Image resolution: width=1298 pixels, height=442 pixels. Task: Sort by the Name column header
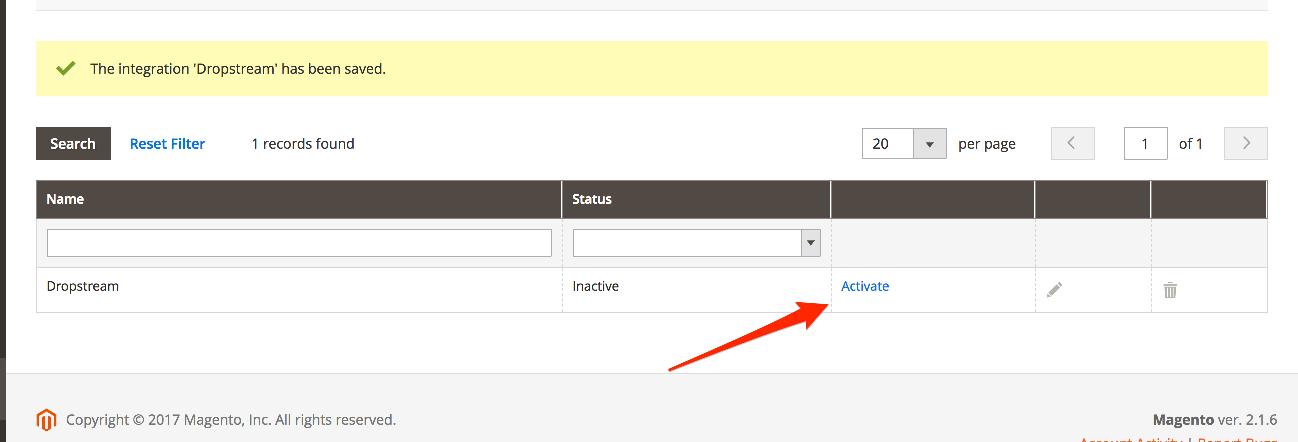click(x=299, y=199)
